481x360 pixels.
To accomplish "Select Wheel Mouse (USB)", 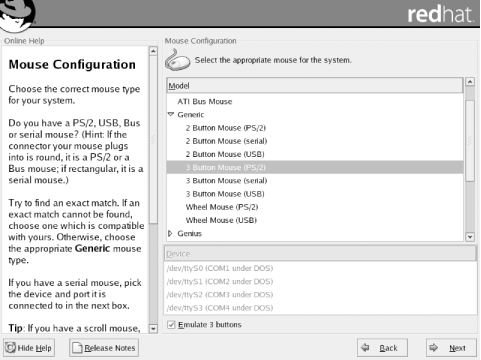I will tap(315, 220).
